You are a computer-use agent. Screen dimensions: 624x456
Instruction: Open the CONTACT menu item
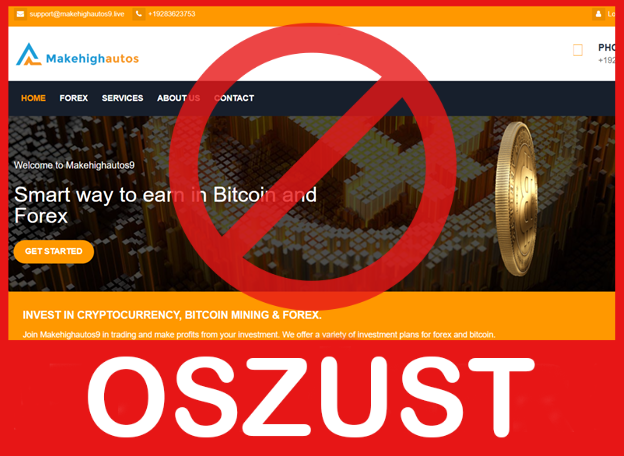[x=234, y=98]
